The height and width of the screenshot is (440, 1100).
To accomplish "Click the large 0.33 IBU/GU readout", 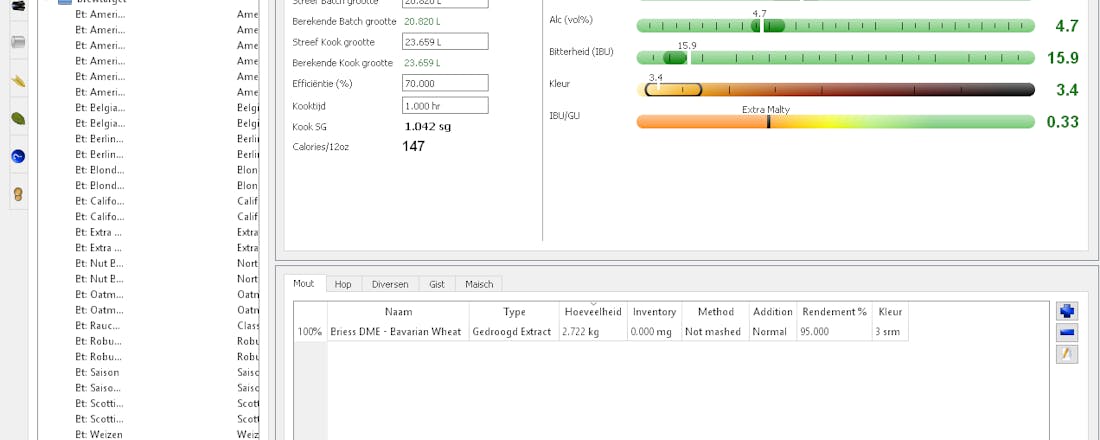I will pyautogui.click(x=1062, y=121).
